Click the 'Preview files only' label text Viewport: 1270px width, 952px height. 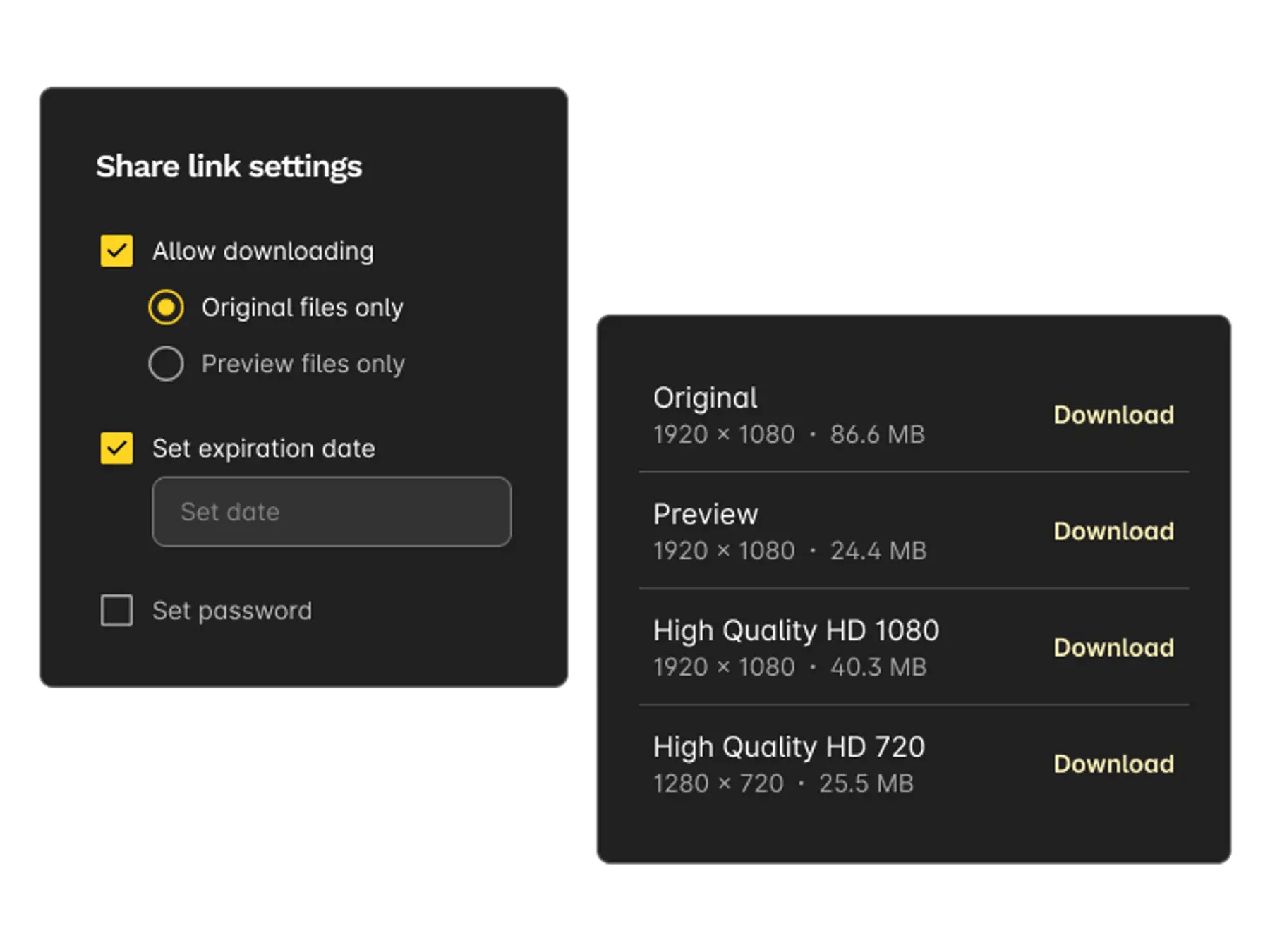tap(303, 364)
